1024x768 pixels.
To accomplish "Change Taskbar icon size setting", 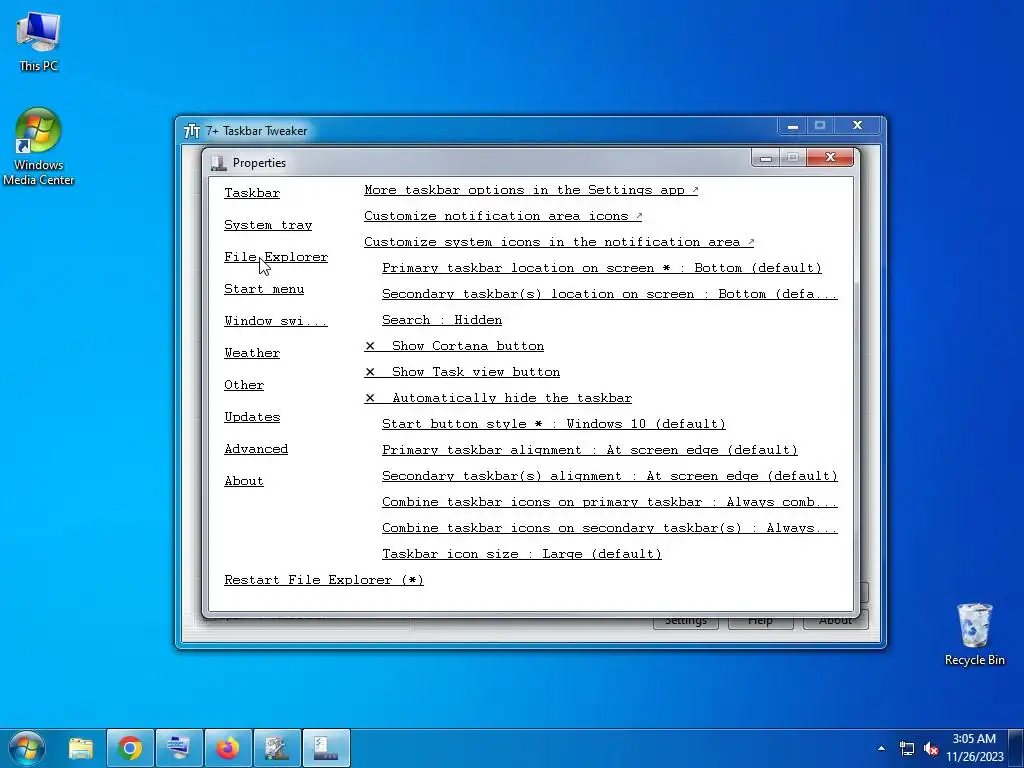I will point(522,554).
